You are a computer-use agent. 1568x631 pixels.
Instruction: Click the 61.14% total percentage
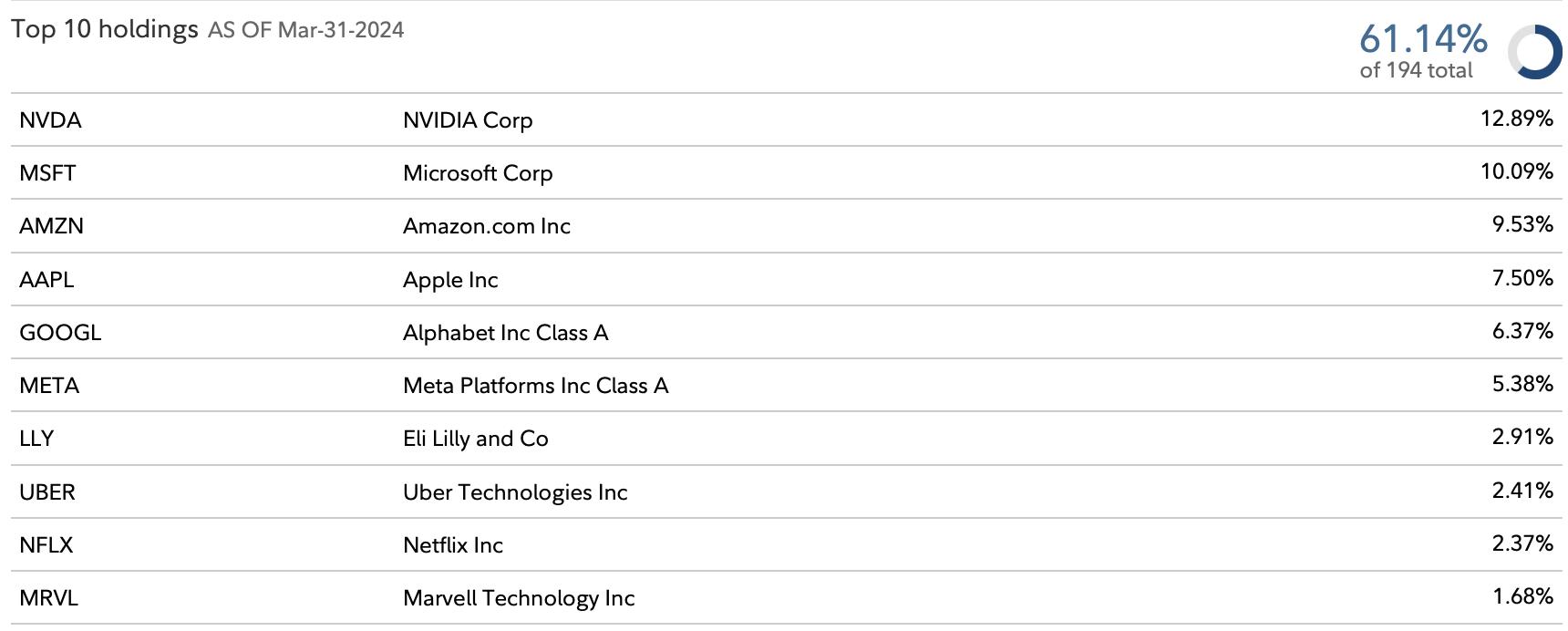click(x=1423, y=39)
